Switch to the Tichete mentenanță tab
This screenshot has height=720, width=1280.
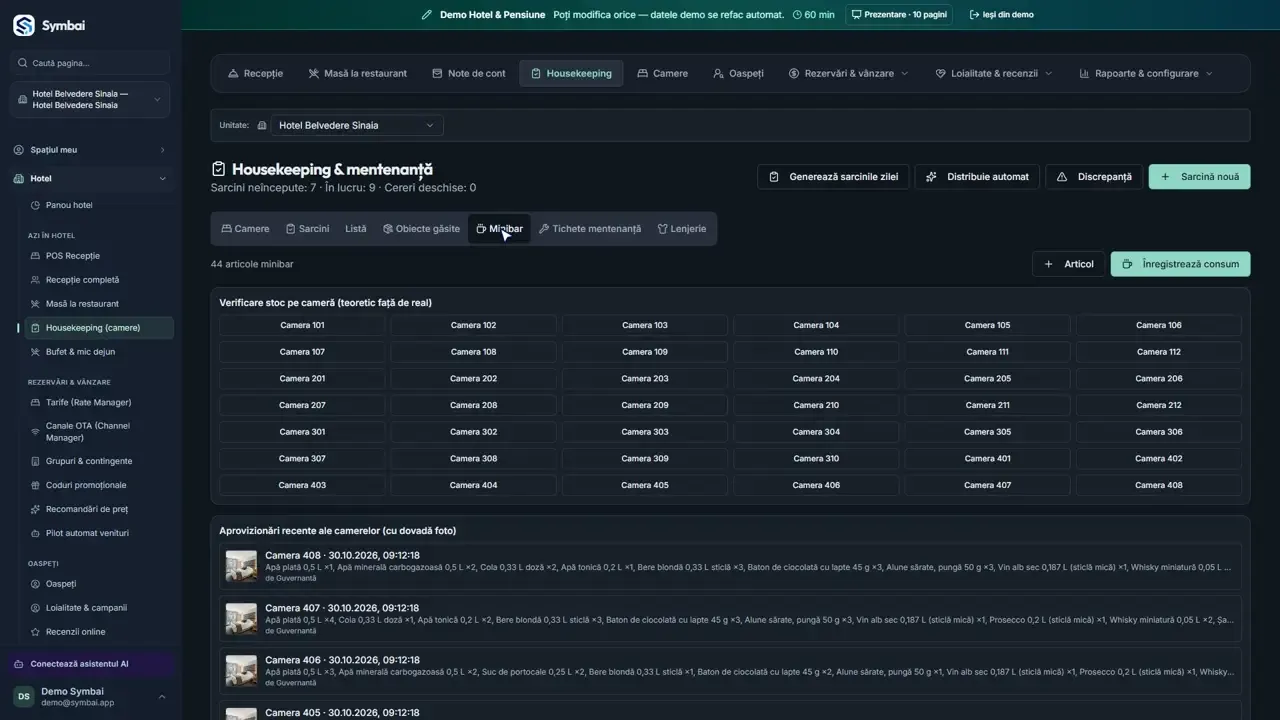coord(590,229)
